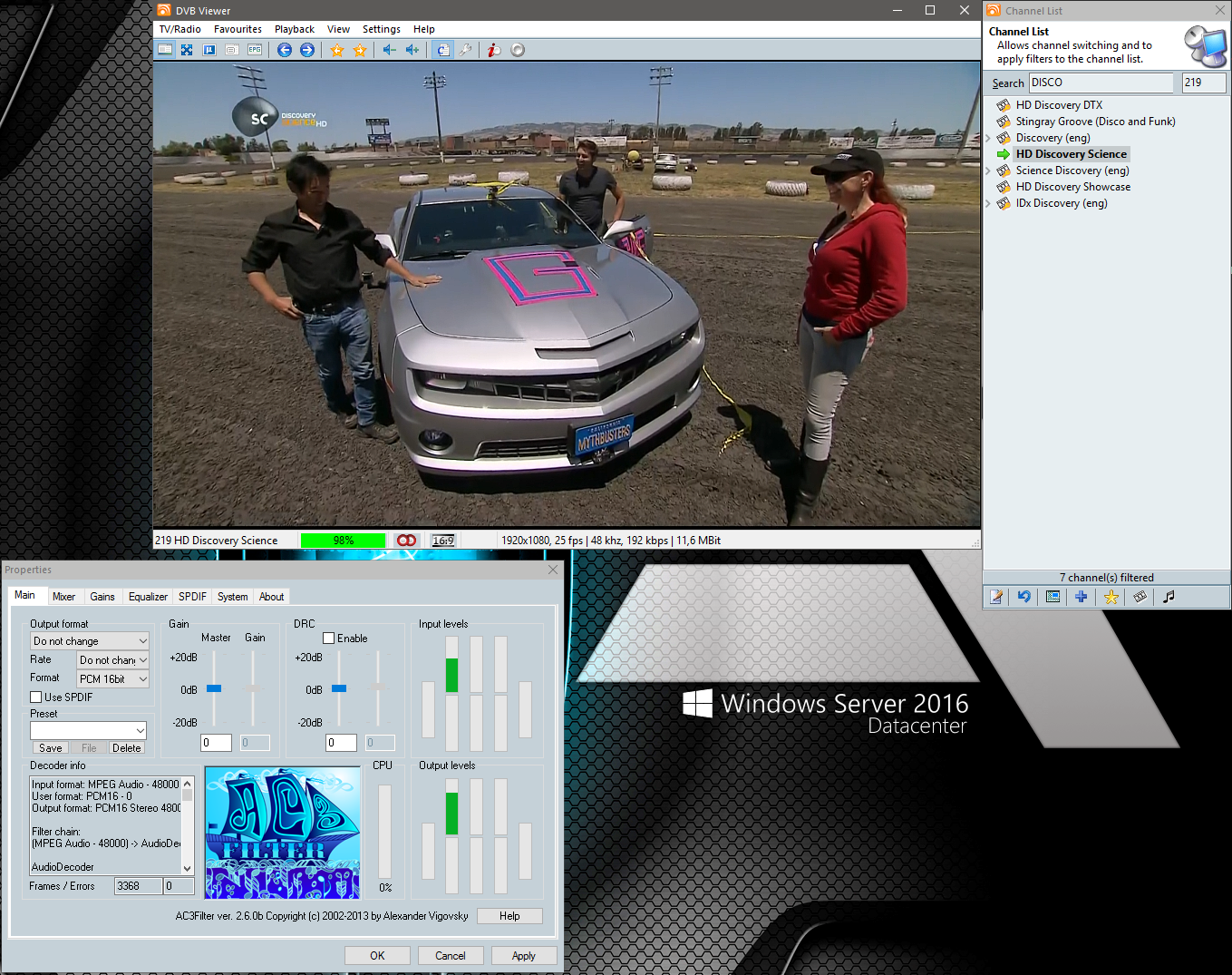Click the Master gain slider handle
The height and width of the screenshot is (975, 1232).
pyautogui.click(x=214, y=688)
